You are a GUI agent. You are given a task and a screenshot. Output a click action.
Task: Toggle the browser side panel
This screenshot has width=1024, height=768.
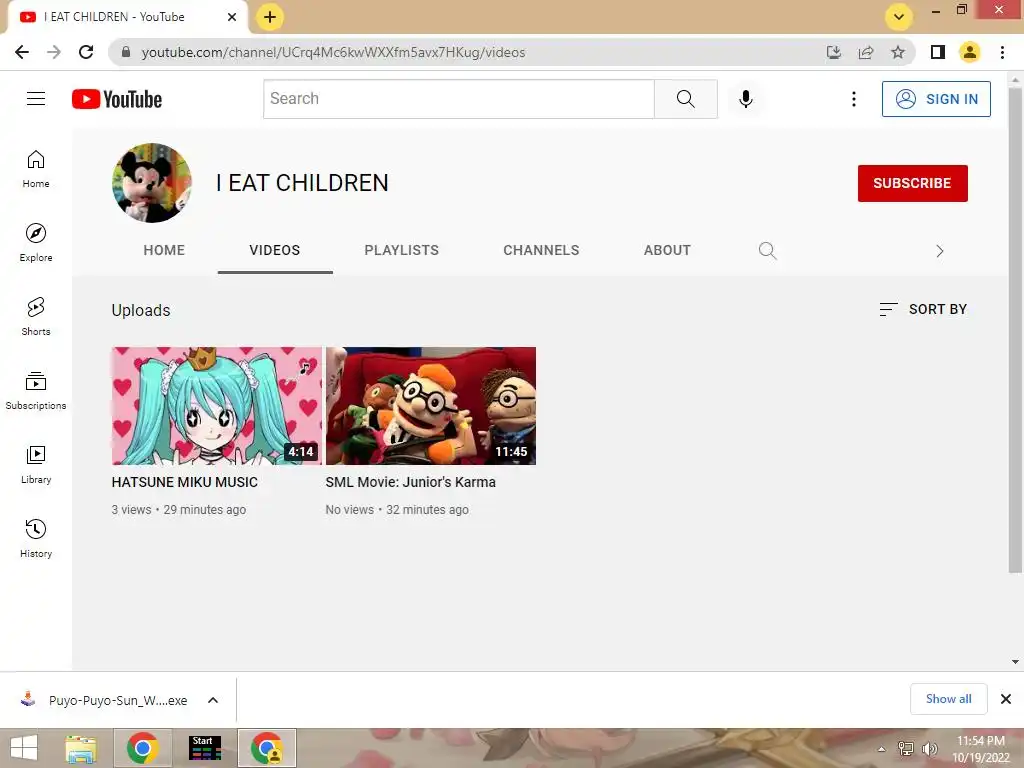coord(938,52)
